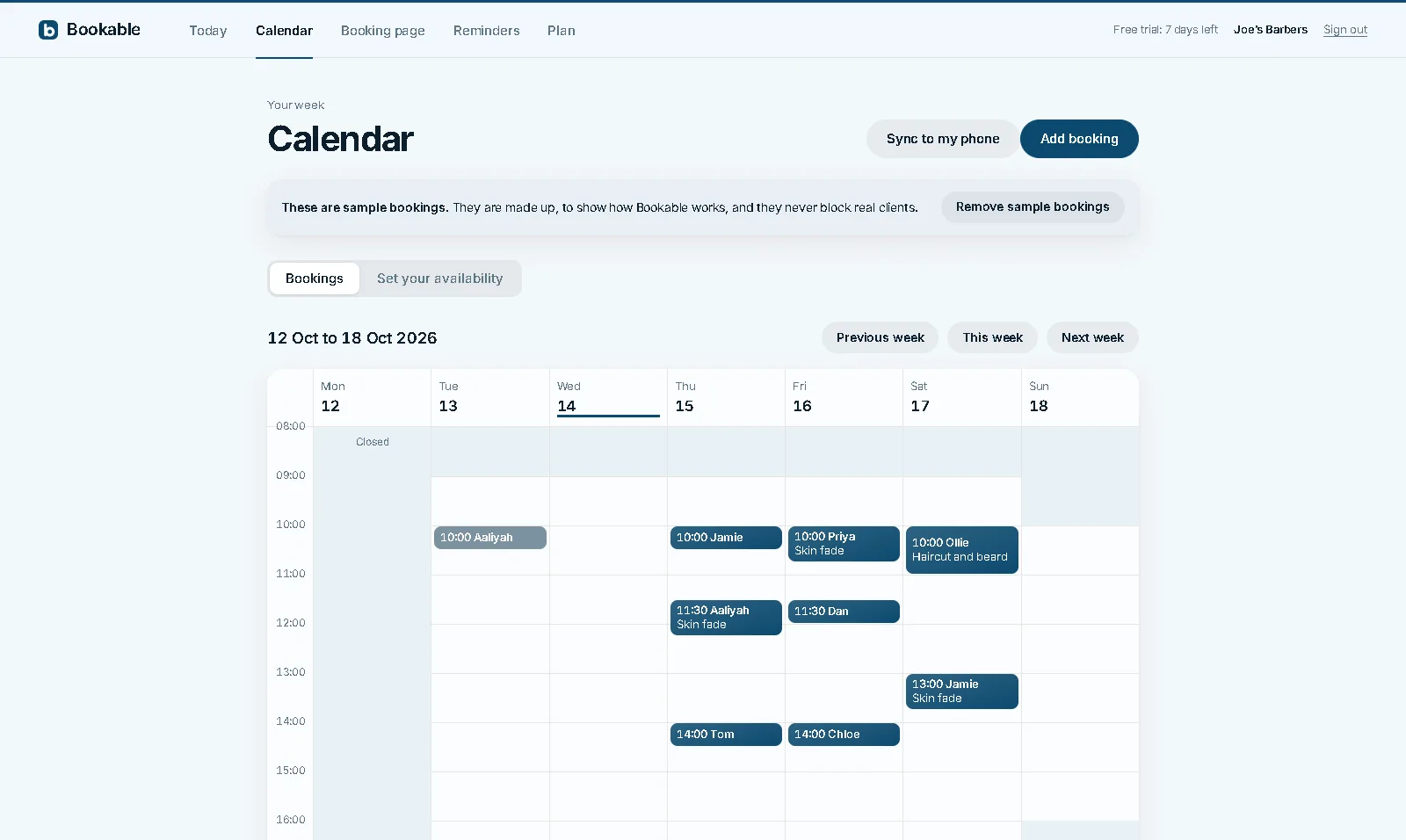Open Tuesday 10:00 Aaliyah booking
The image size is (1406, 840).
point(490,538)
